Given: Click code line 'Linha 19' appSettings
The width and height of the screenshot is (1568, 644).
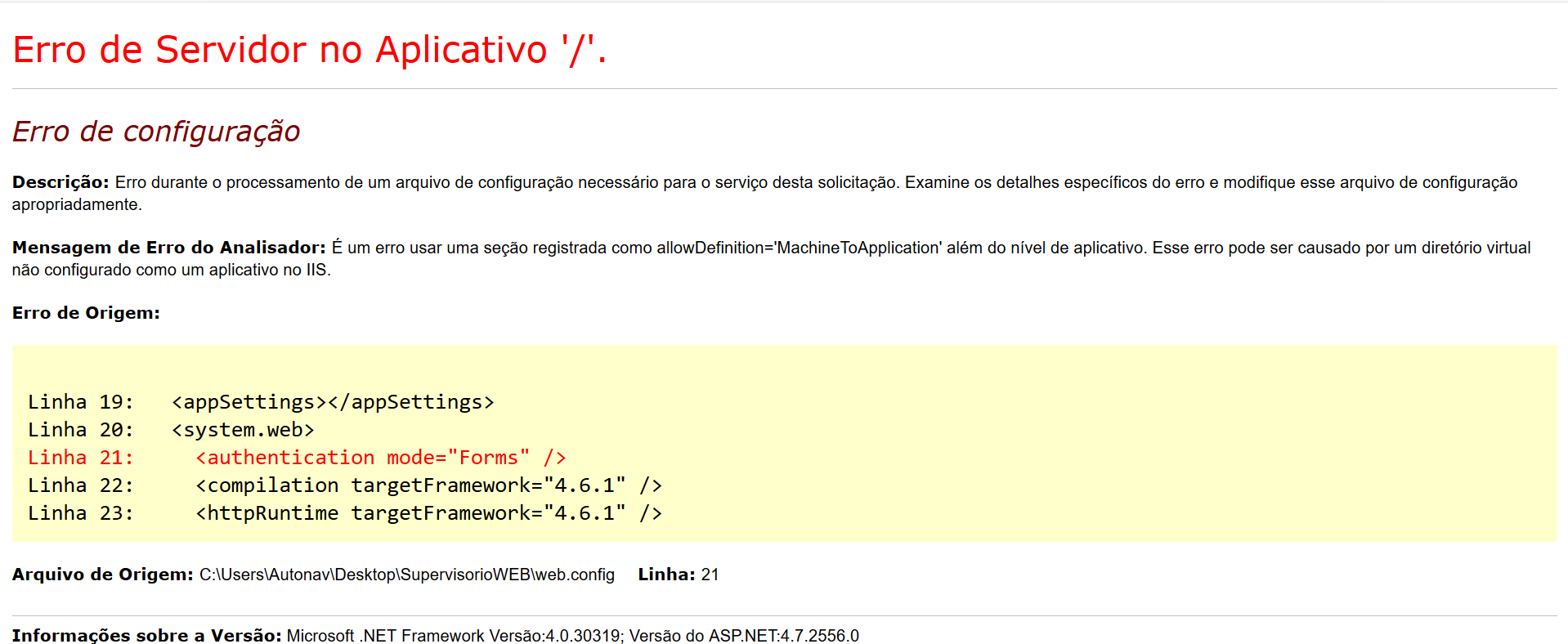Looking at the screenshot, I should (261, 402).
